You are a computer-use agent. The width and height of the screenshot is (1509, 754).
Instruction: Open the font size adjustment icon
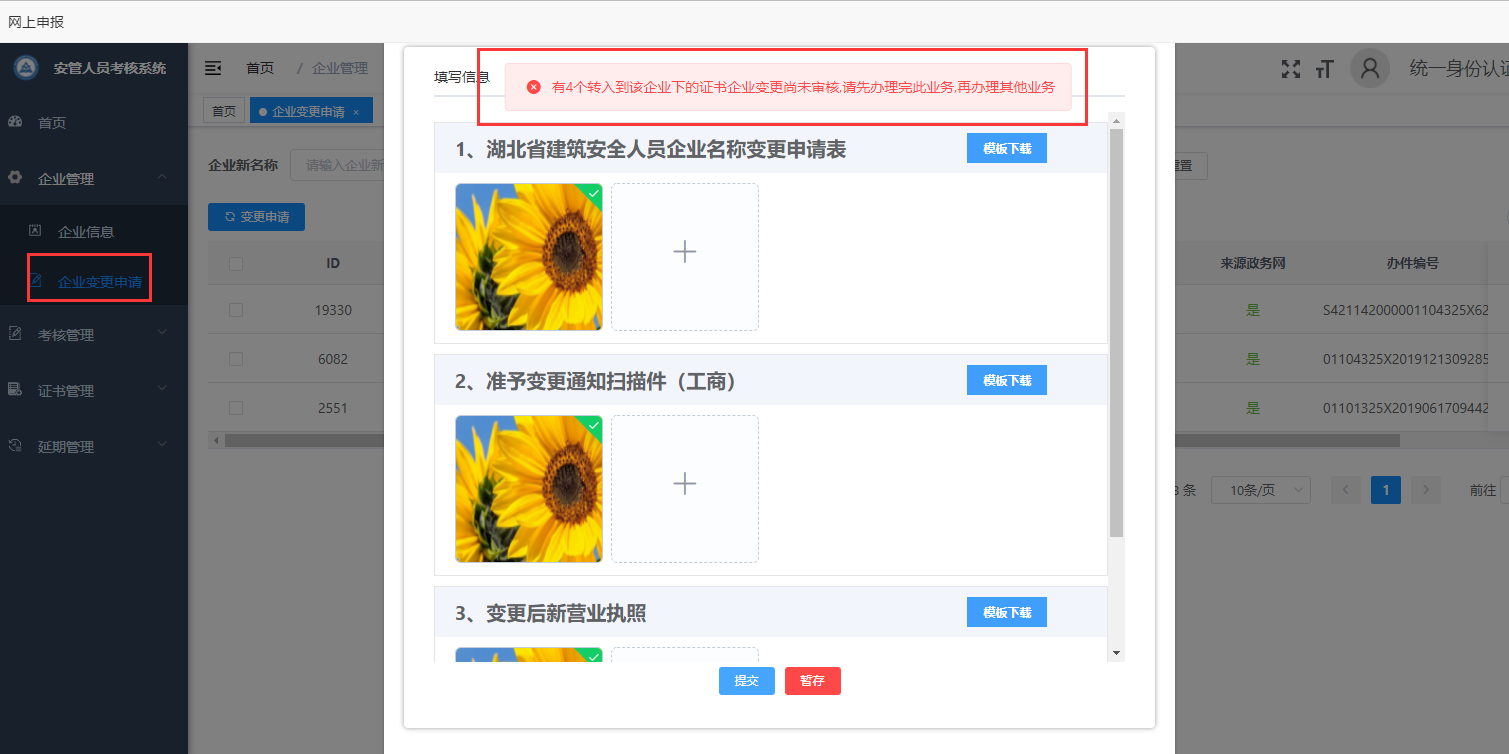pos(1325,68)
